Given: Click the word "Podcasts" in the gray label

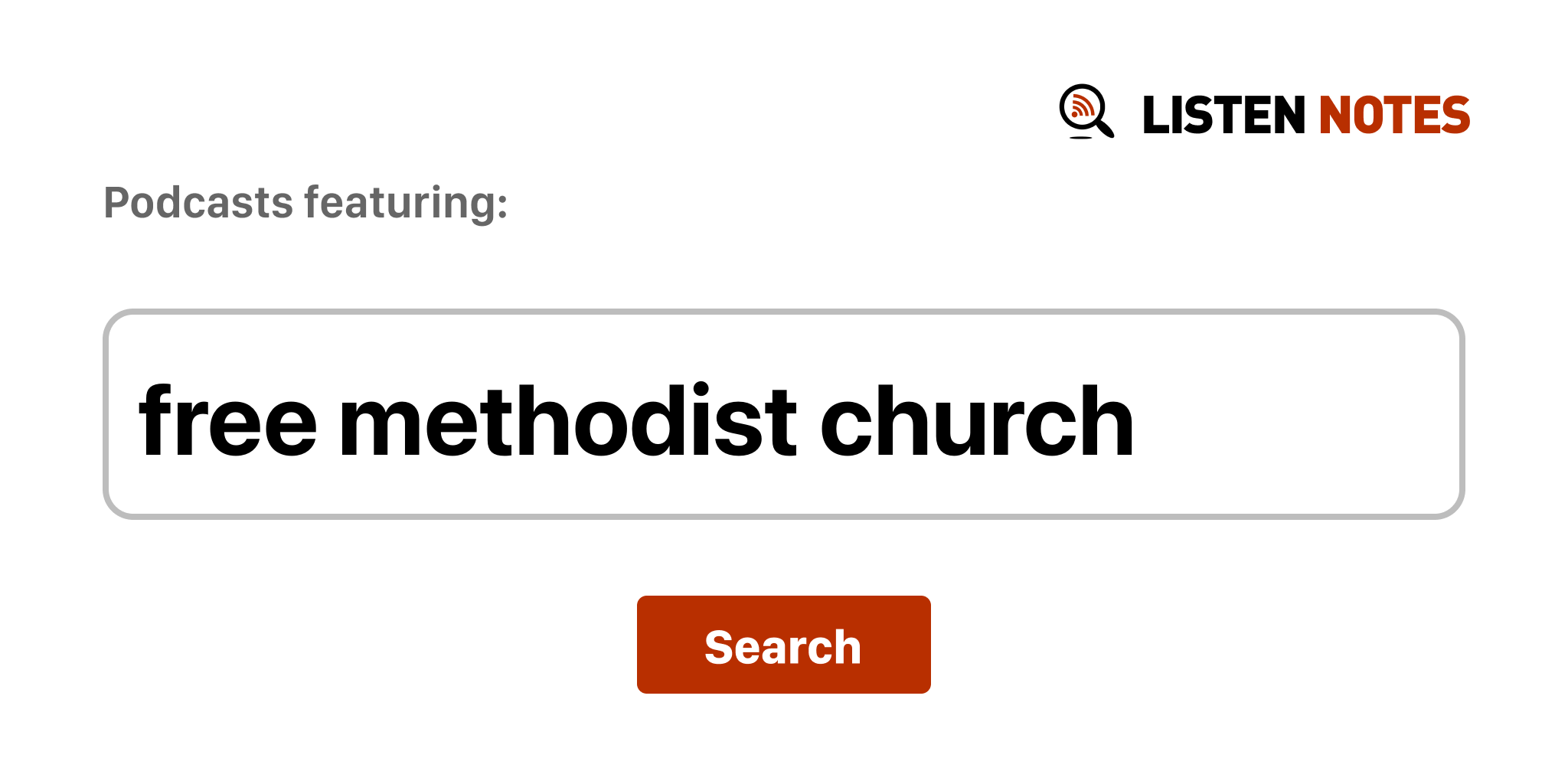Looking at the screenshot, I should point(198,203).
